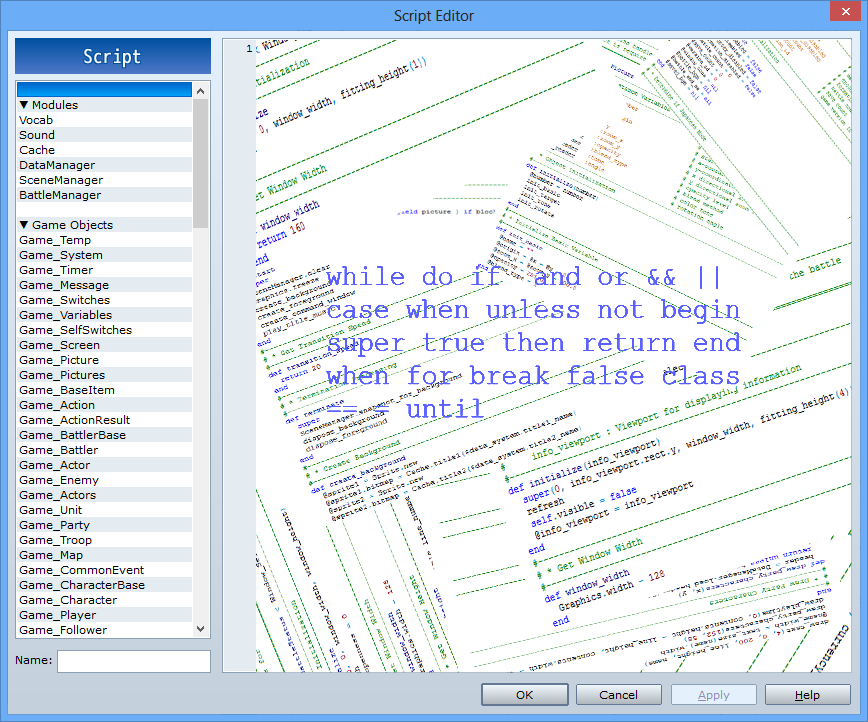Image resolution: width=868 pixels, height=722 pixels.
Task: Select Game_Actor in script list
Action: tap(105, 465)
